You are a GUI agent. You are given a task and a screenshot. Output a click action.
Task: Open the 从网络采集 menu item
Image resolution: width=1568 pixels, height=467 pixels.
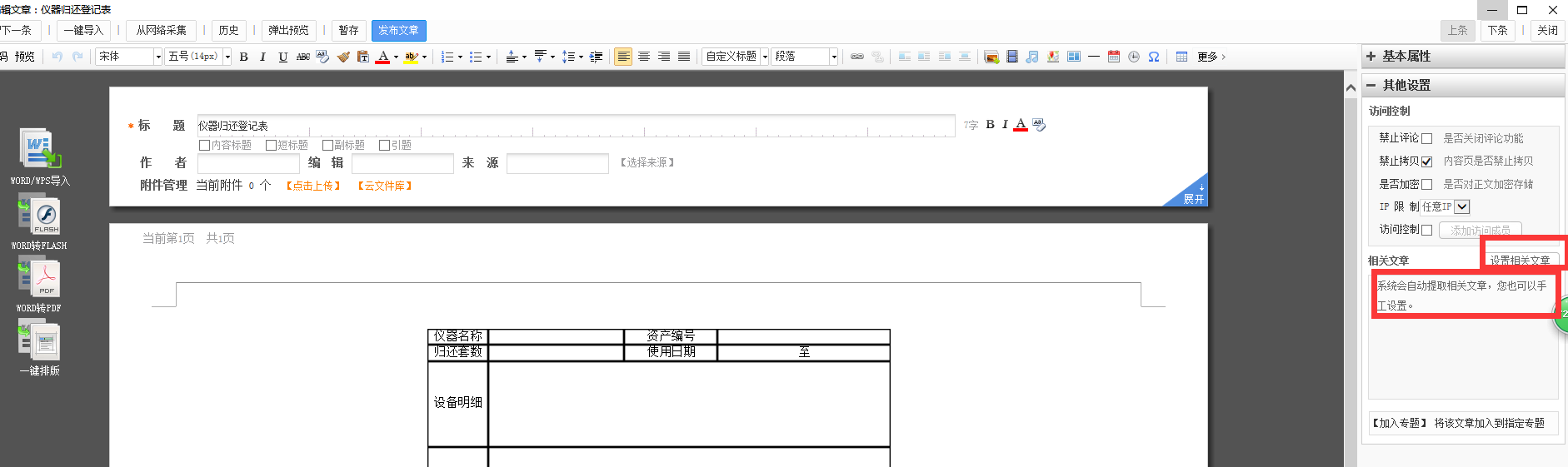point(162,31)
